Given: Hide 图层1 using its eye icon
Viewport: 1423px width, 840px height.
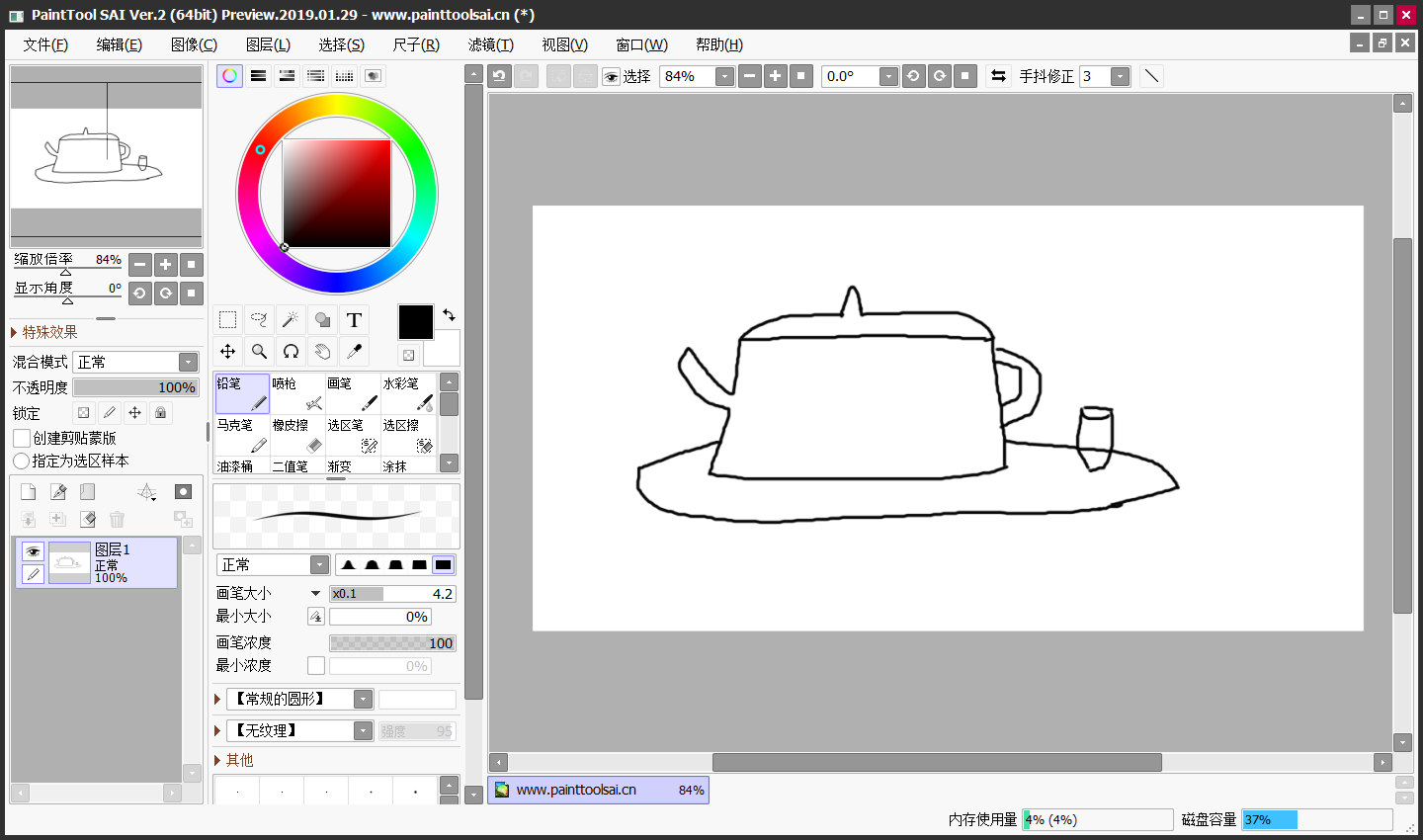Looking at the screenshot, I should point(33,551).
